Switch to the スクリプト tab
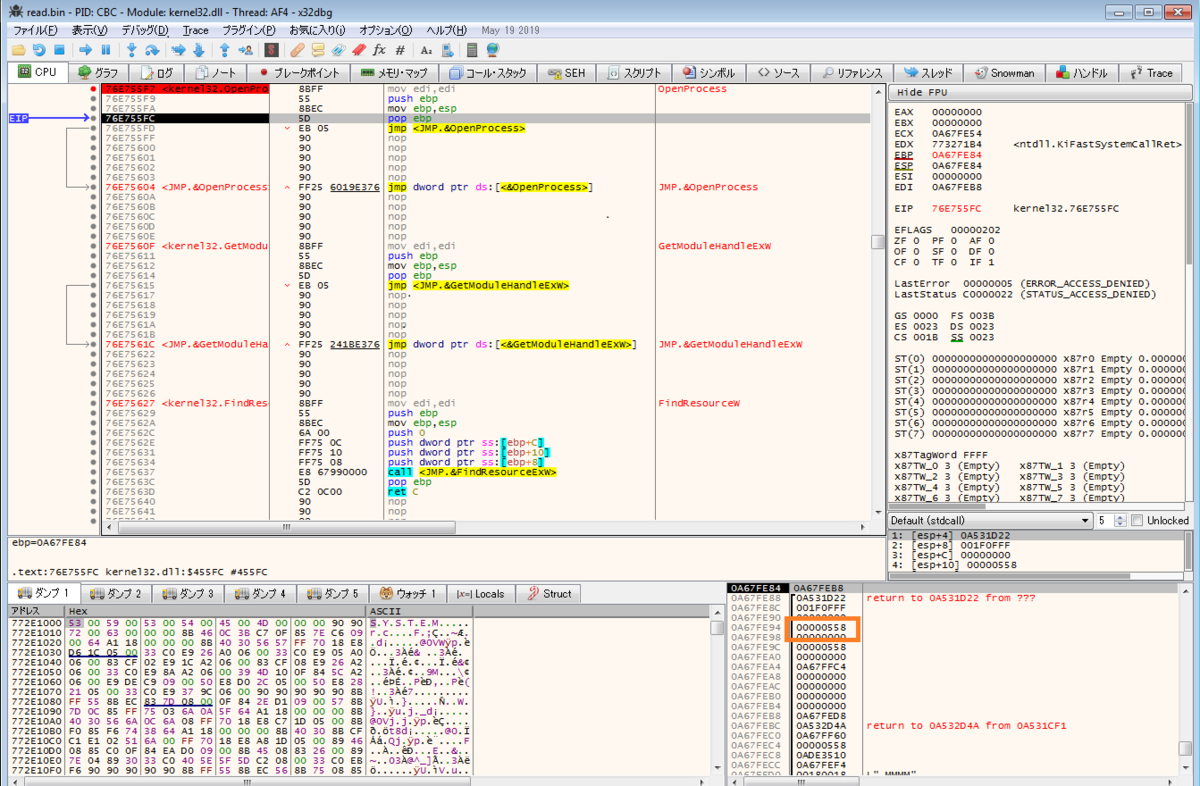The width and height of the screenshot is (1200, 786). tap(634, 73)
